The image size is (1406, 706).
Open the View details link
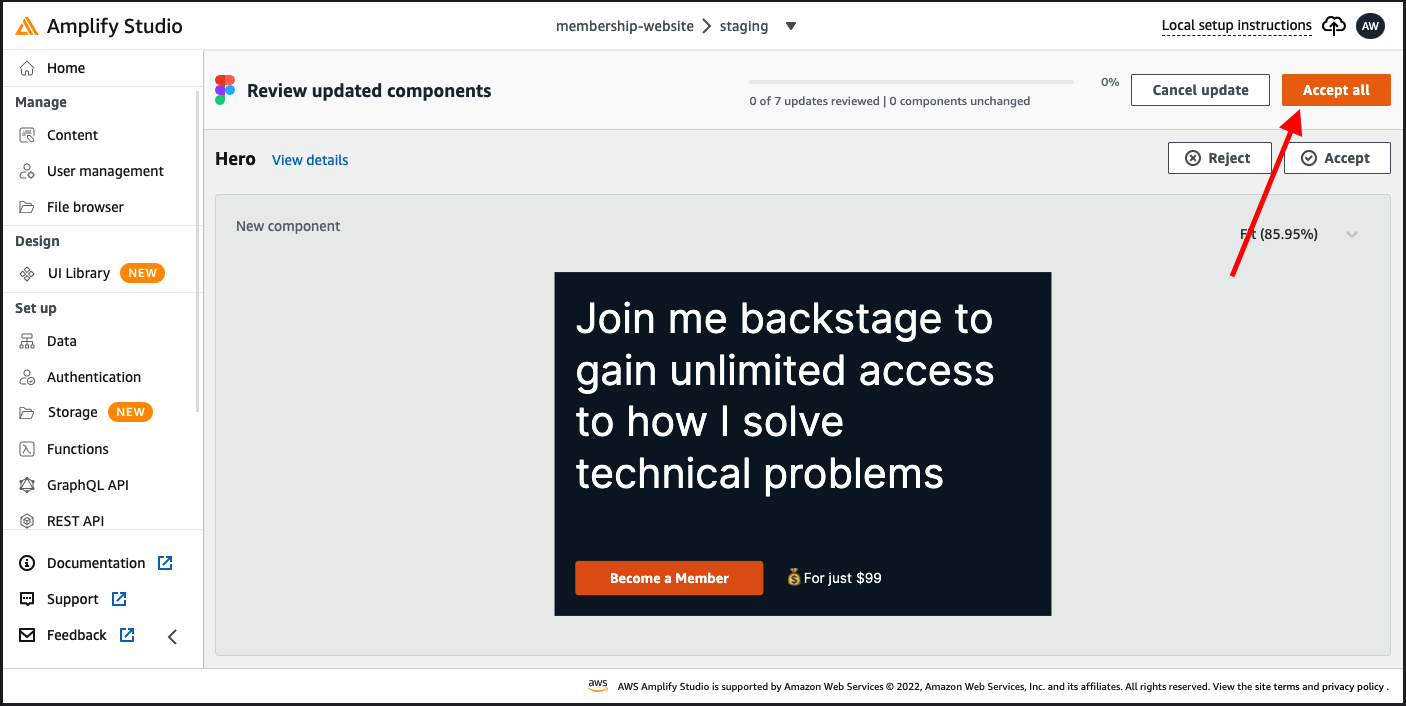[310, 160]
